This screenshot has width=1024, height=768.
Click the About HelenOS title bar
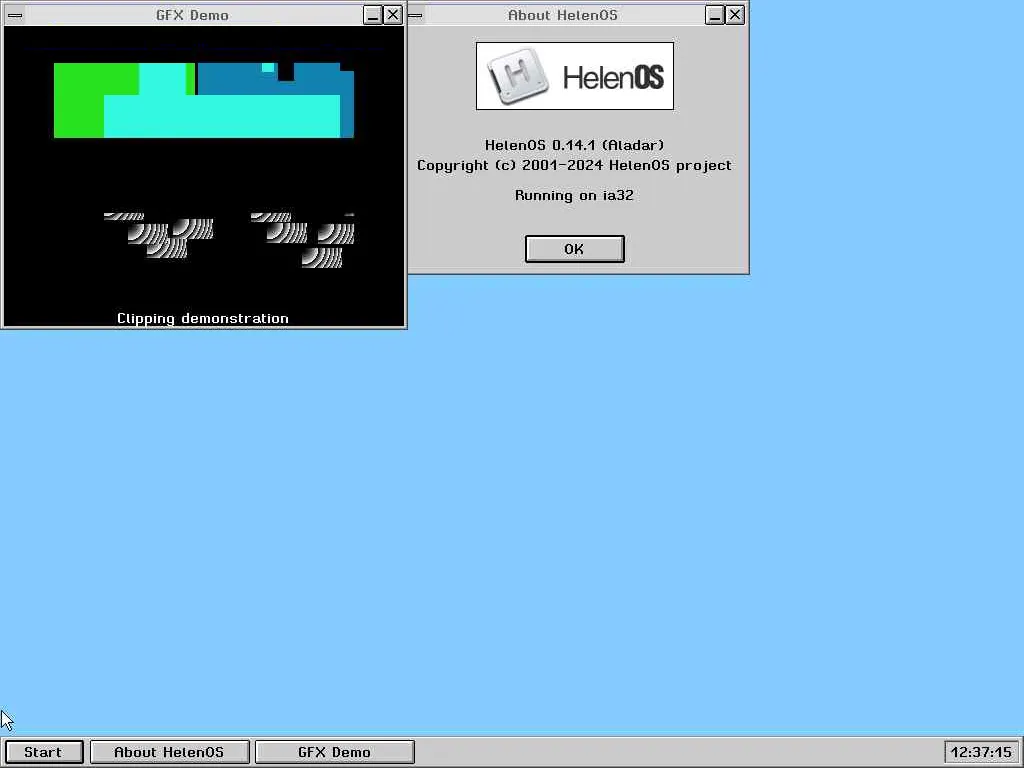(563, 15)
